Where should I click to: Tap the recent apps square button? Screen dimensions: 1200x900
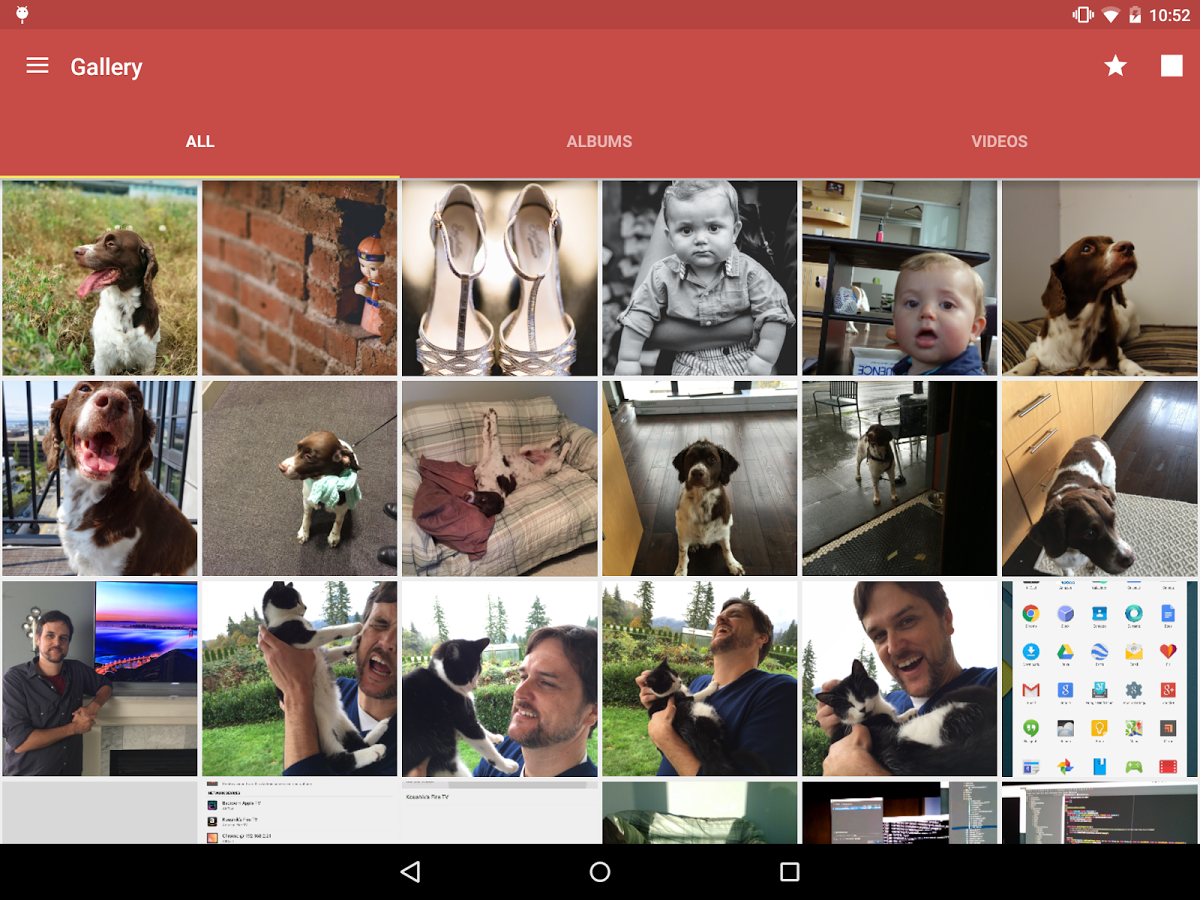pyautogui.click(x=790, y=872)
